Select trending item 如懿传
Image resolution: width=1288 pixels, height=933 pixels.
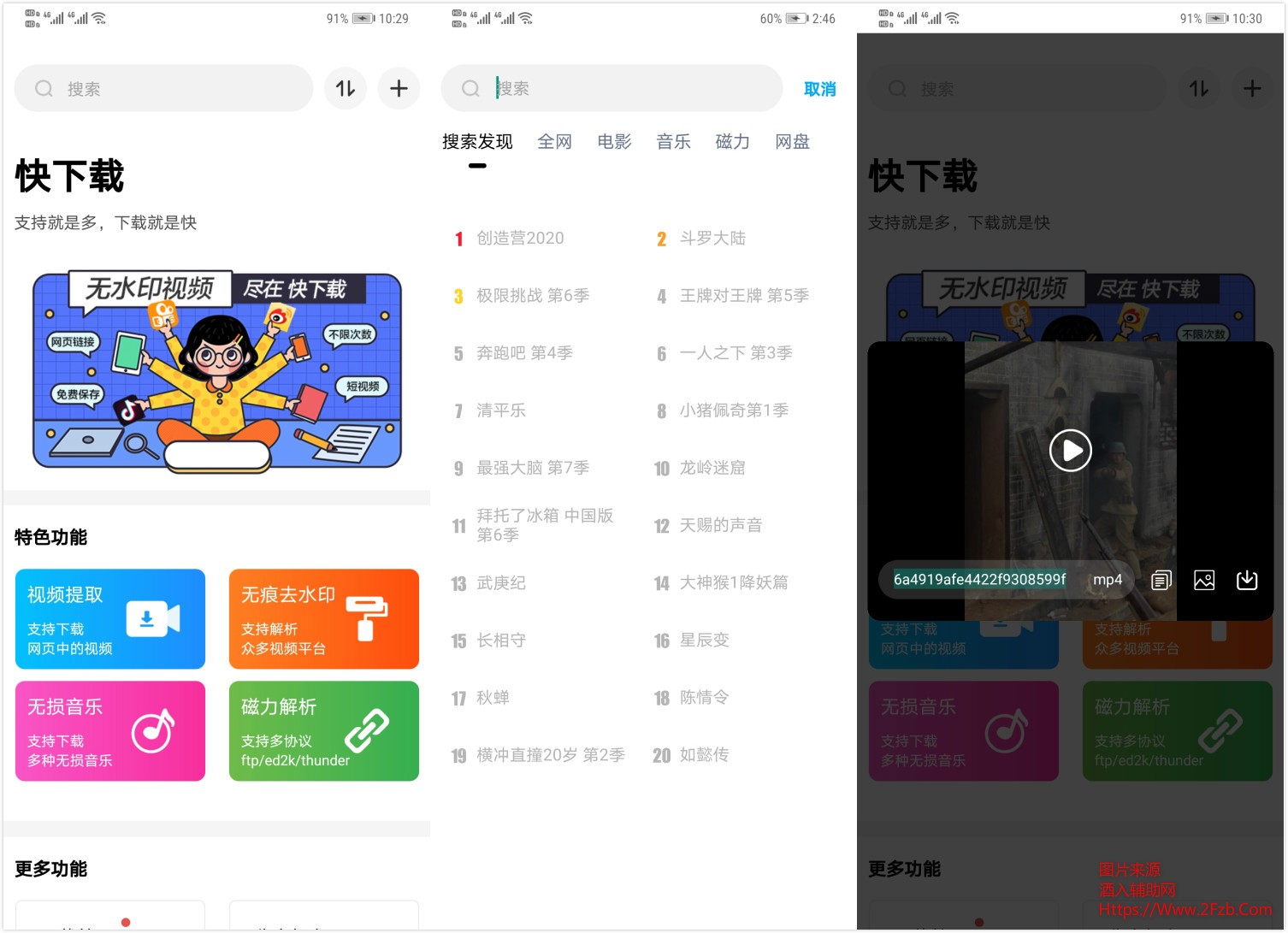click(x=704, y=755)
